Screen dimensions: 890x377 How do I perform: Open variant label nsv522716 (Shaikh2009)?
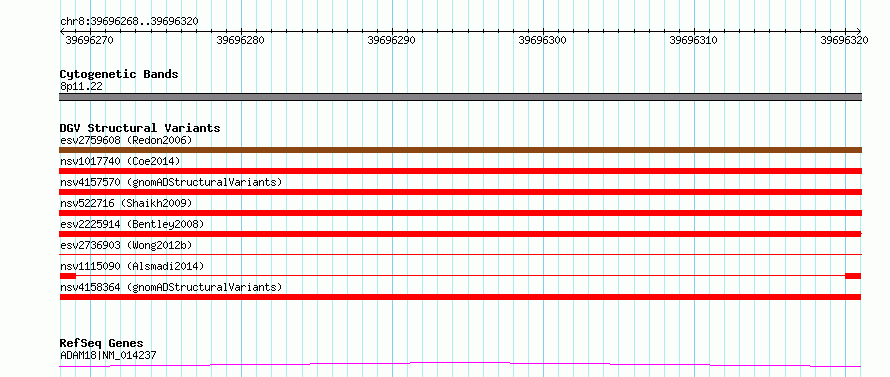click(126, 203)
